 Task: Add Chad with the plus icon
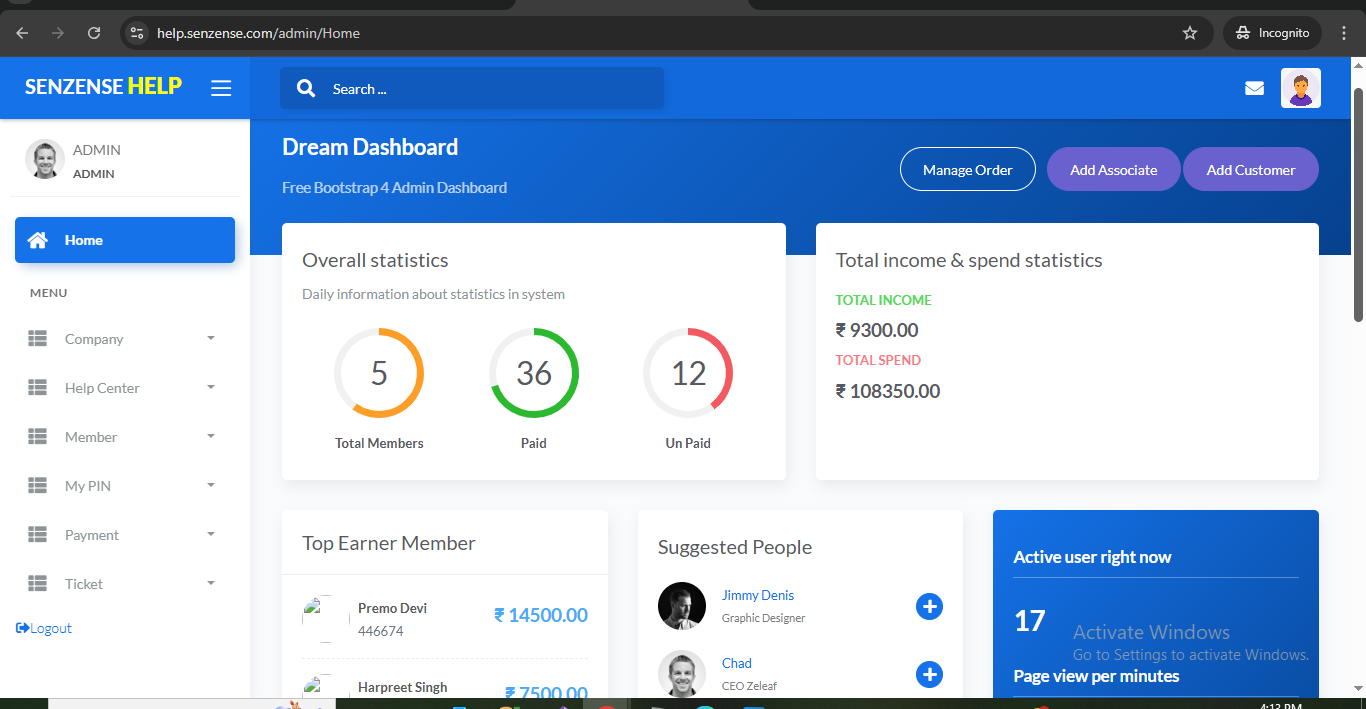929,675
